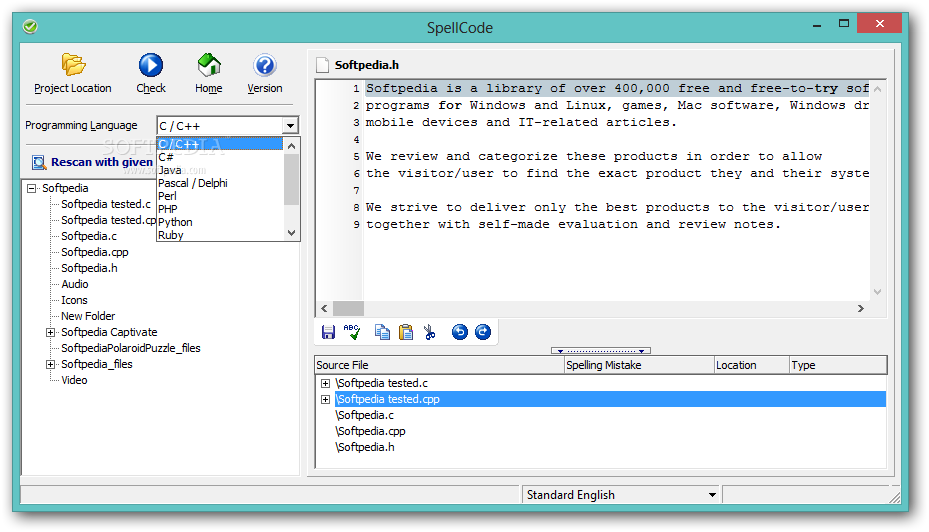Click the Location column header

[x=752, y=365]
